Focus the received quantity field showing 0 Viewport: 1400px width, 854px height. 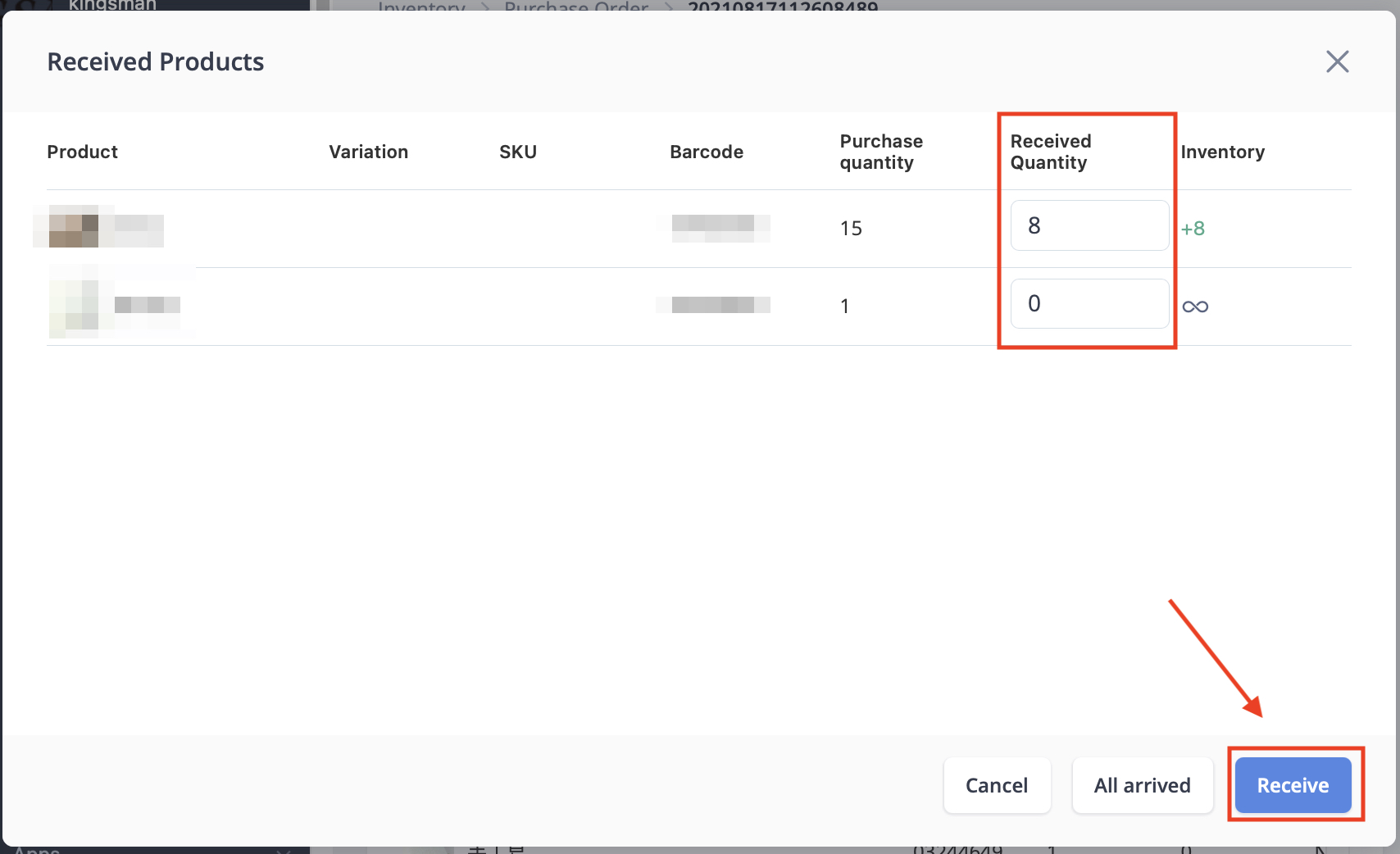tap(1089, 303)
